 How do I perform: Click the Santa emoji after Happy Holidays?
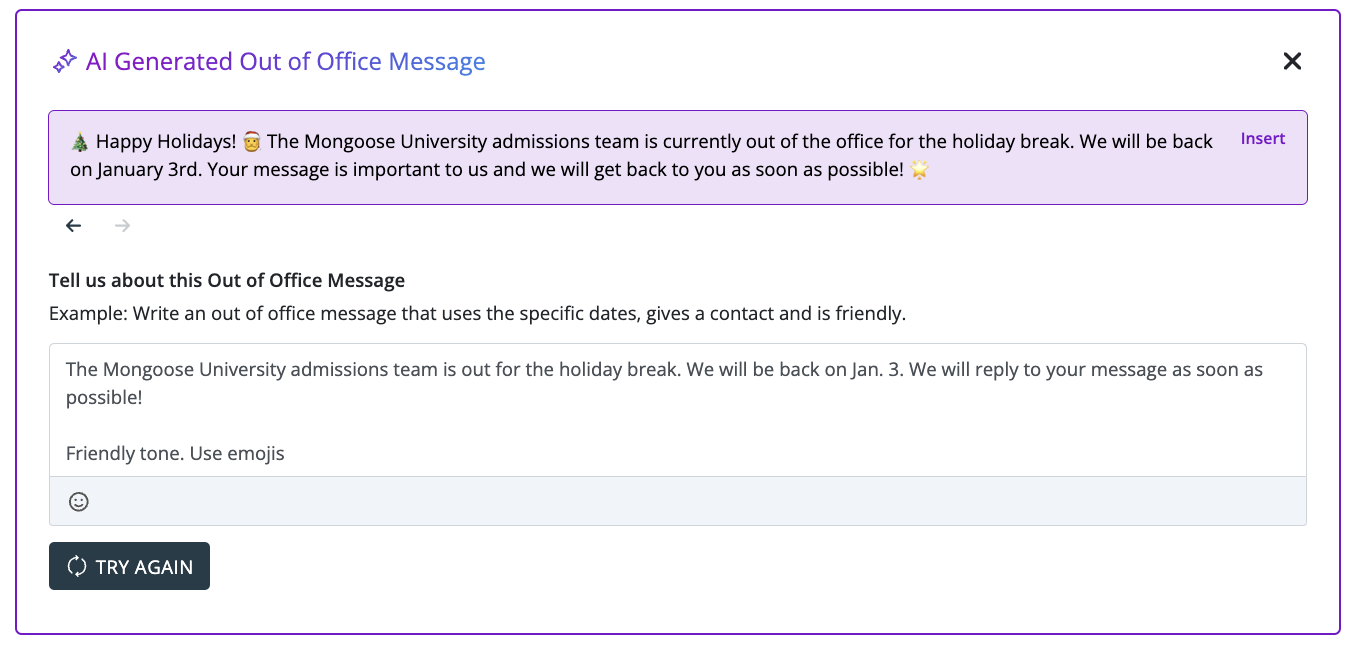[251, 142]
